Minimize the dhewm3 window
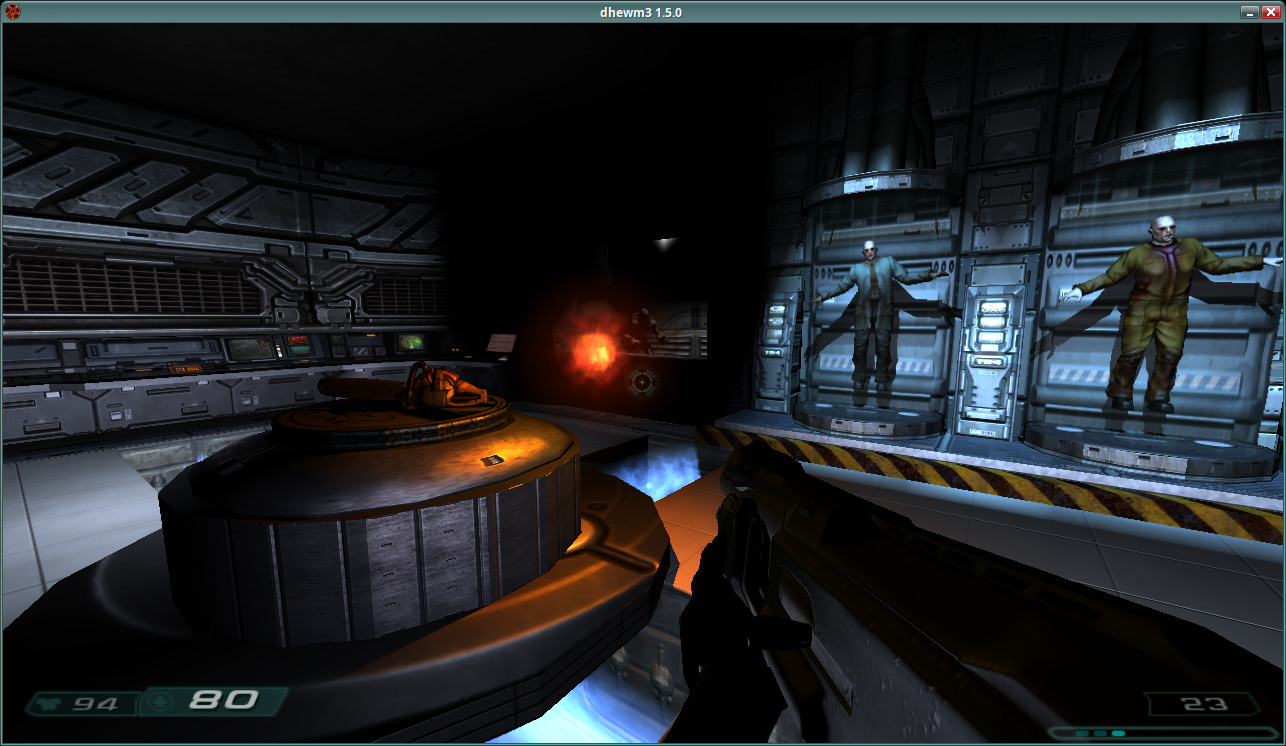The image size is (1286, 746). click(x=1249, y=12)
